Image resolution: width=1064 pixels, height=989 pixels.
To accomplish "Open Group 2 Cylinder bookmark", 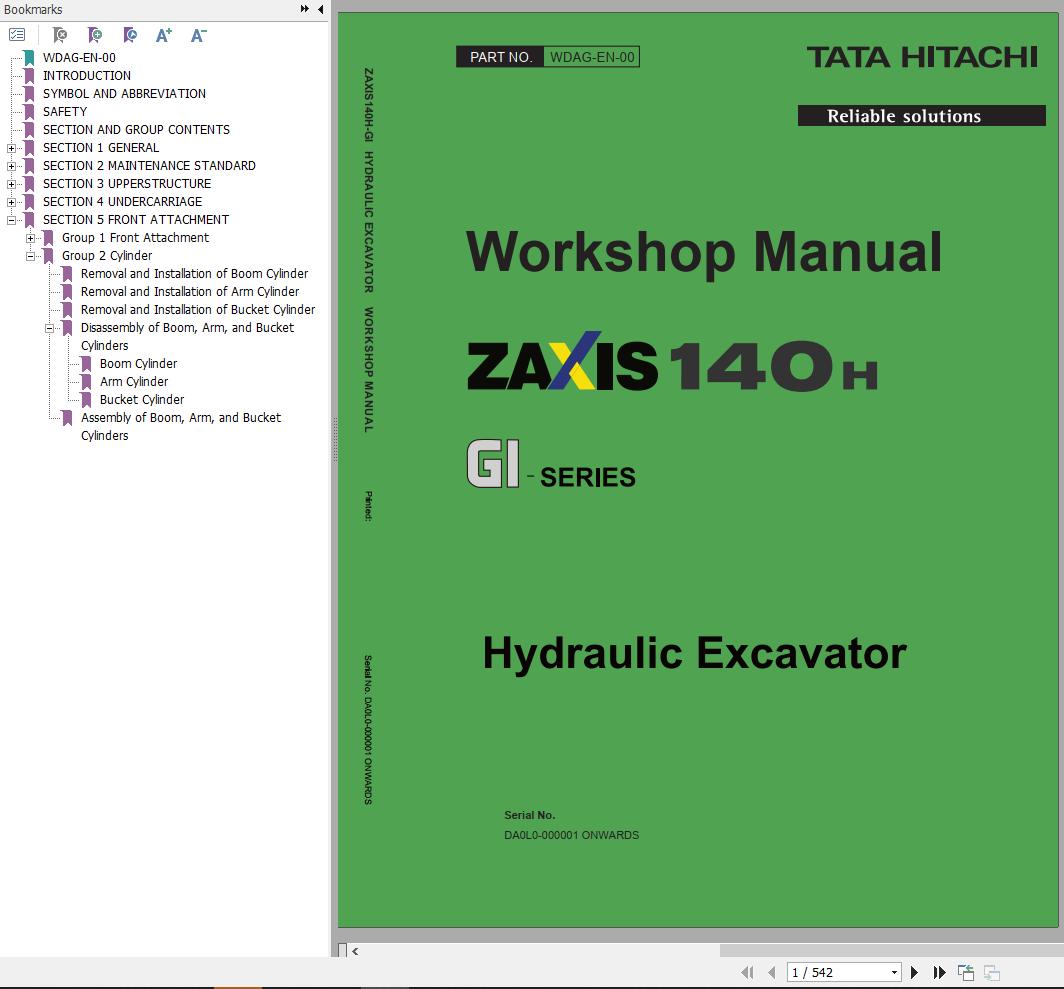I will [x=107, y=255].
